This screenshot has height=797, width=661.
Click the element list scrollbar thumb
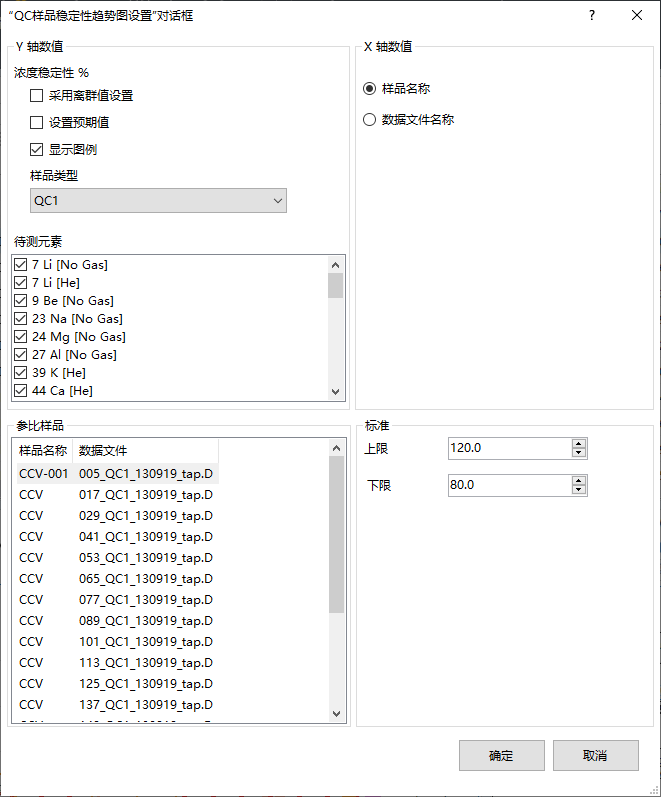point(335,285)
